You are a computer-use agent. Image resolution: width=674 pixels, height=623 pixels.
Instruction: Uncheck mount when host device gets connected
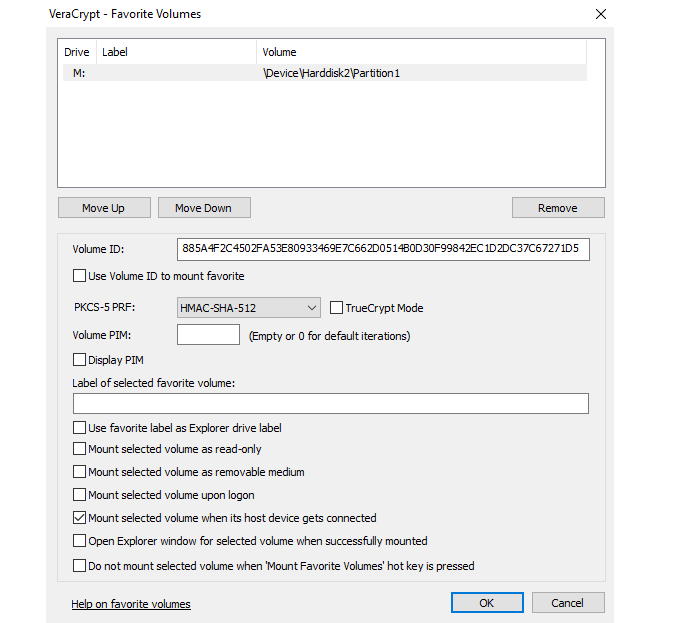tap(80, 518)
